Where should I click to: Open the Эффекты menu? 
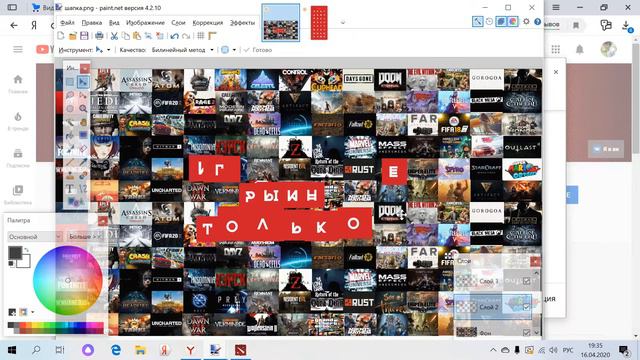pos(242,22)
